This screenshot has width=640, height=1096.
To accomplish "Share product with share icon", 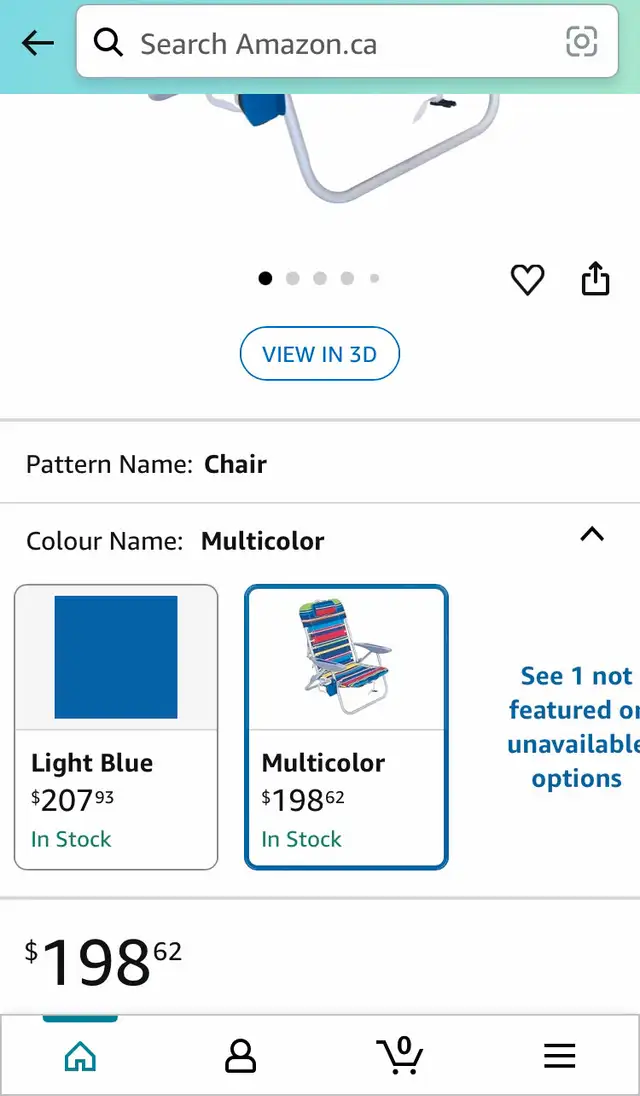I will tap(595, 279).
